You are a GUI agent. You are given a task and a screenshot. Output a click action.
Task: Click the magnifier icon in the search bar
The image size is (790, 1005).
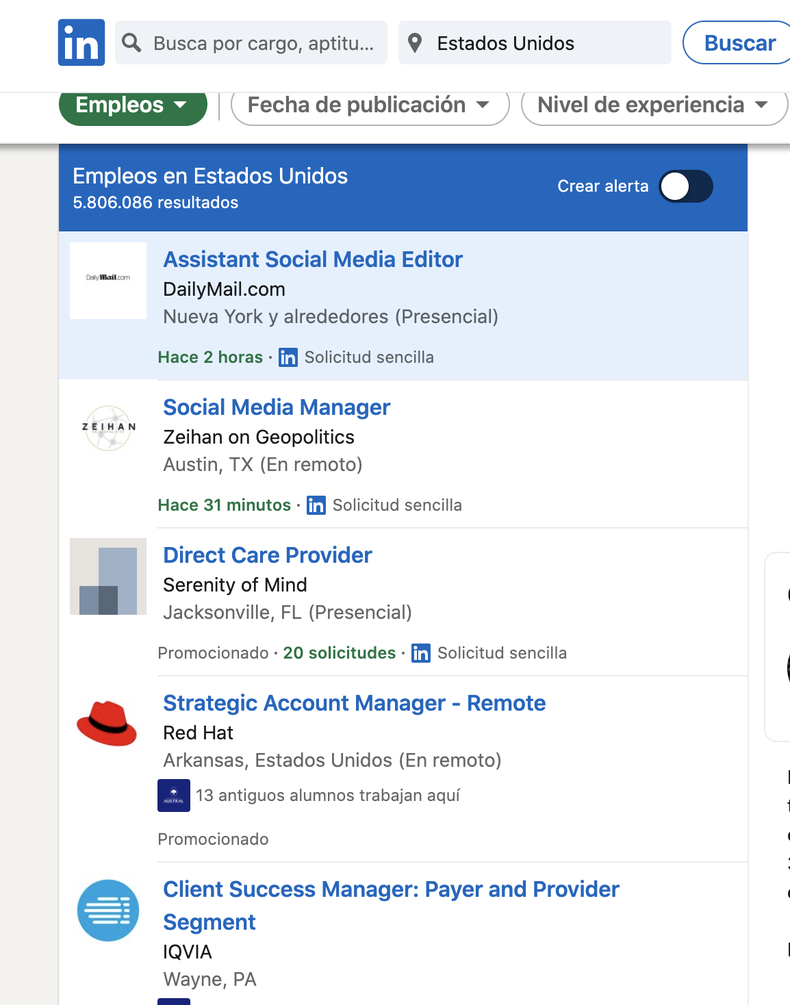pos(131,42)
